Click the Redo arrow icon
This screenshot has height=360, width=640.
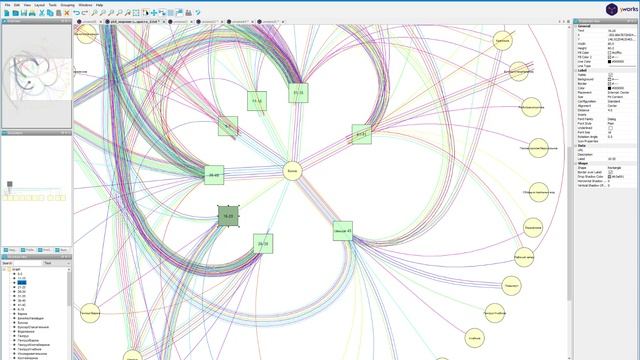(x=84, y=13)
